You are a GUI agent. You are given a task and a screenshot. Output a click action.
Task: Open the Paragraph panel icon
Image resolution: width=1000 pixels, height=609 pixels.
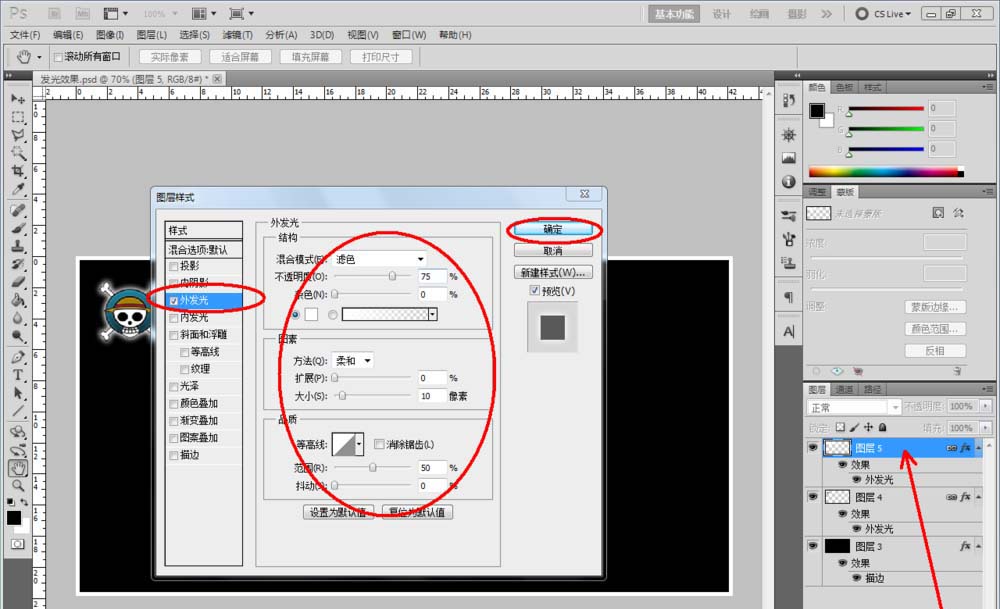pos(789,297)
